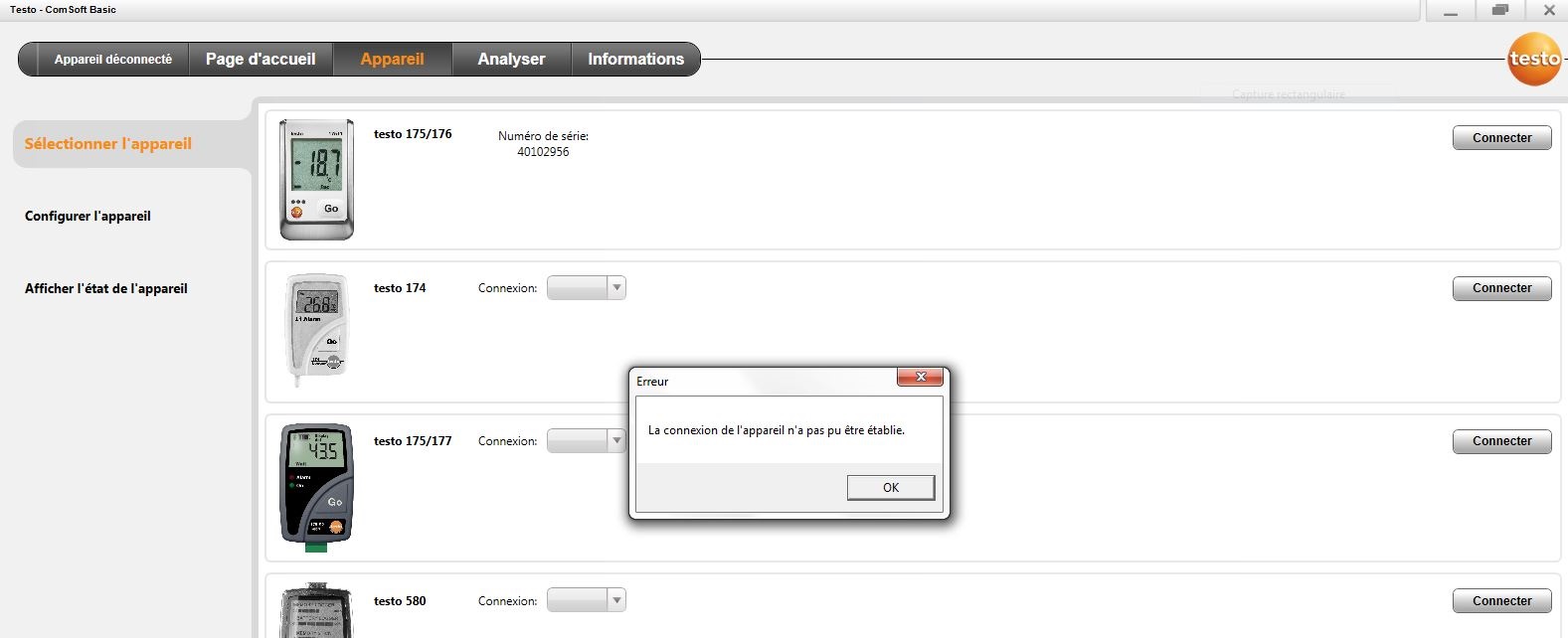The image size is (1568, 638).
Task: Close the ComSoft Basic window
Action: [x=1548, y=11]
